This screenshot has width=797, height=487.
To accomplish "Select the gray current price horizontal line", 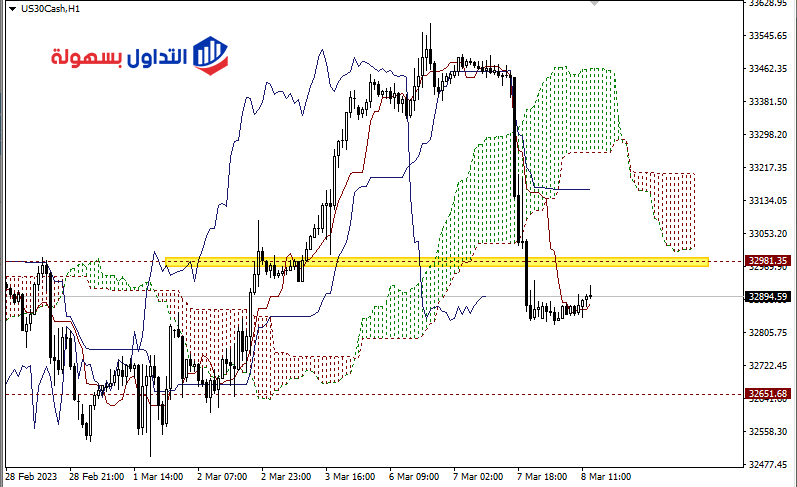I will (374, 296).
